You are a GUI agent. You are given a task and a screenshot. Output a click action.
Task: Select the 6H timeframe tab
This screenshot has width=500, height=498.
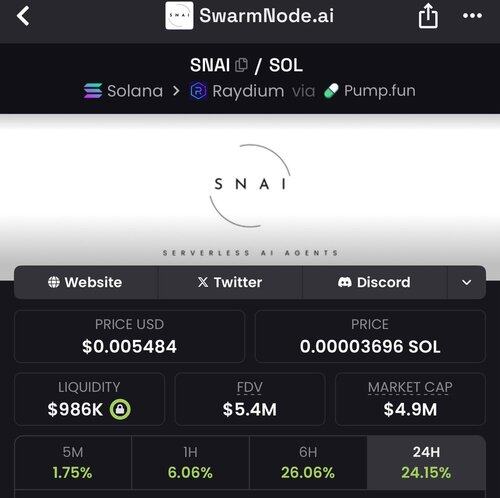pos(308,462)
